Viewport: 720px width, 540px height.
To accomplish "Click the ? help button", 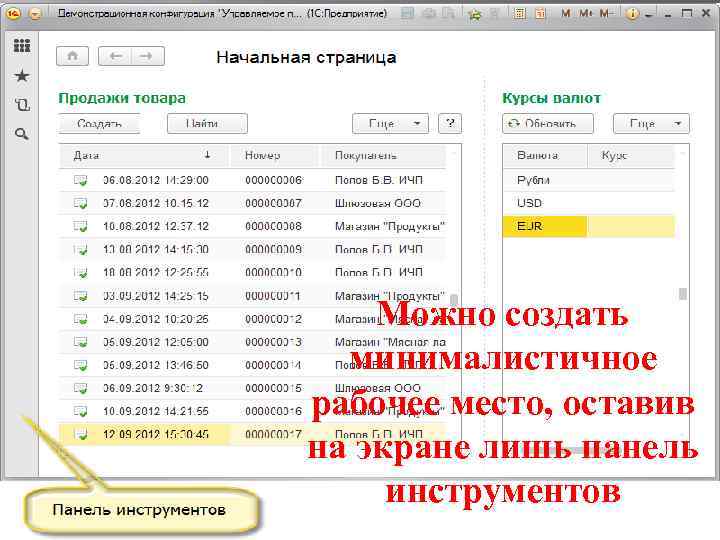I will (450, 124).
